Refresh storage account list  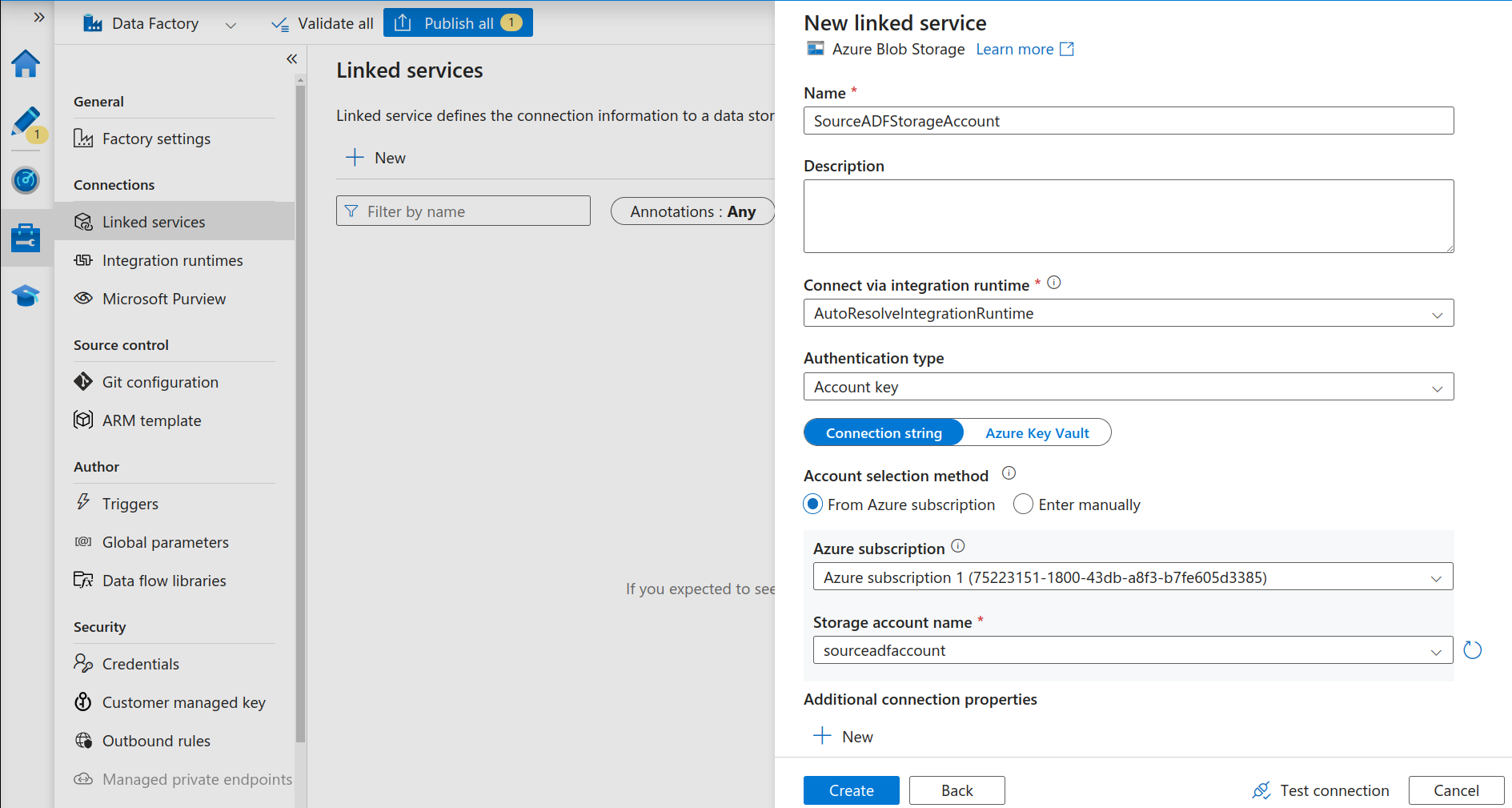pyautogui.click(x=1473, y=650)
